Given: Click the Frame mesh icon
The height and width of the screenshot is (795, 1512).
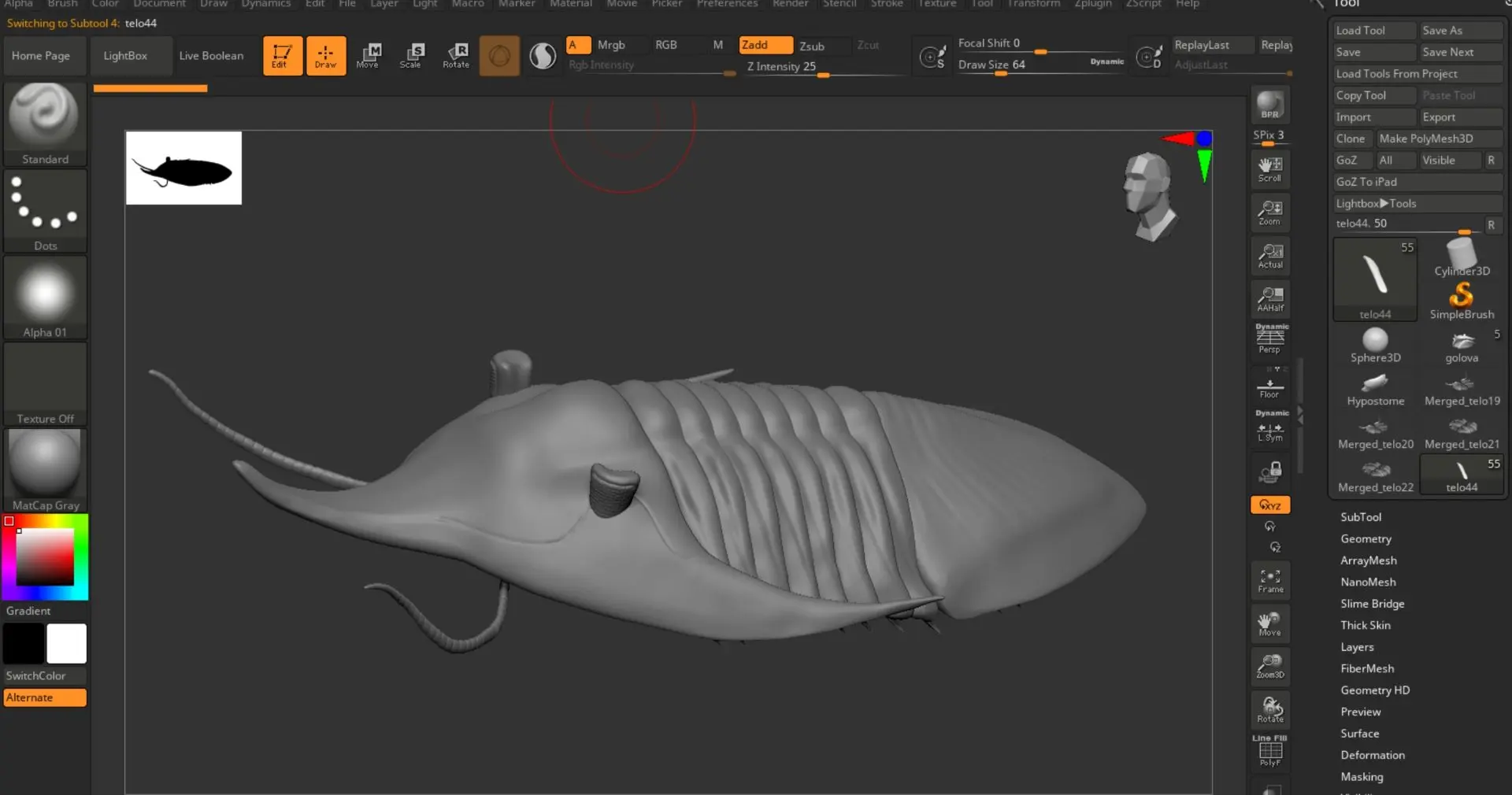Looking at the screenshot, I should 1269,581.
